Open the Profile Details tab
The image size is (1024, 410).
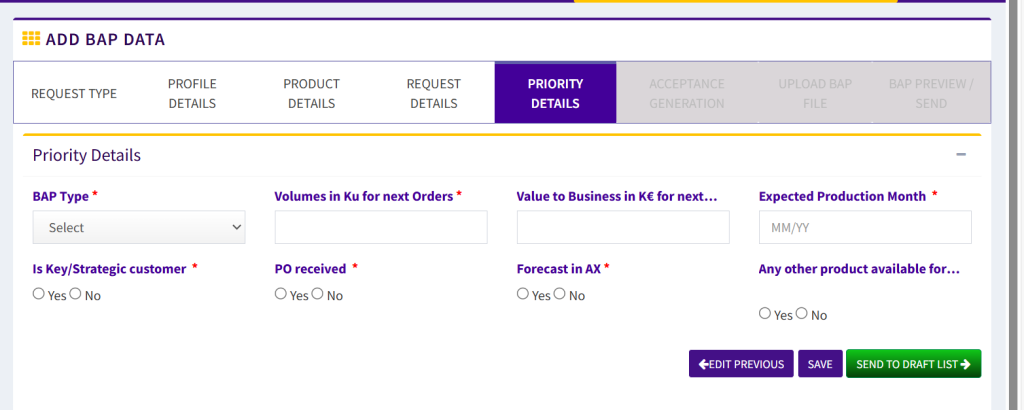tap(192, 94)
